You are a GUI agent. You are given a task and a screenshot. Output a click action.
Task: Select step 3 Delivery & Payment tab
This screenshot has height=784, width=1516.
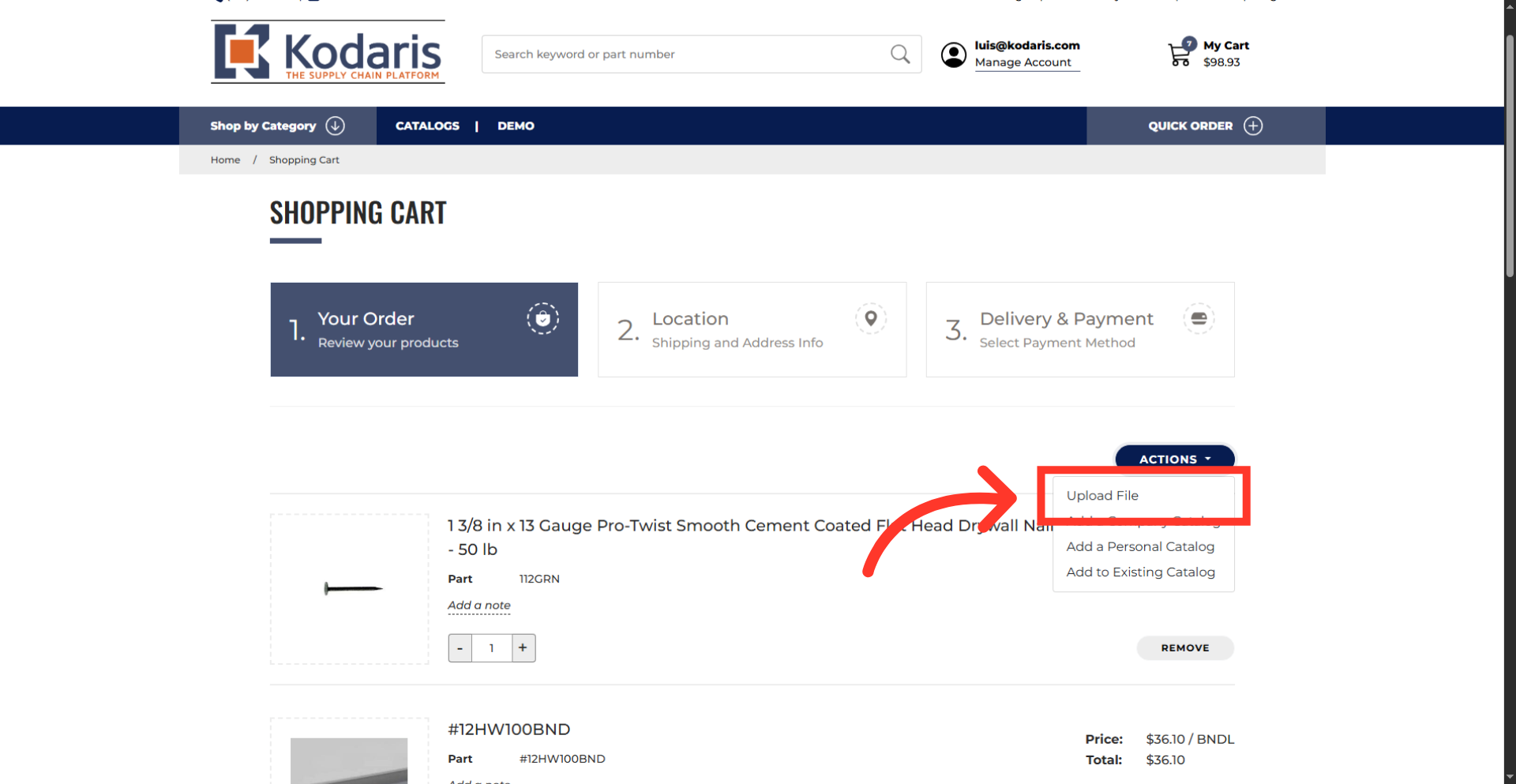1080,329
